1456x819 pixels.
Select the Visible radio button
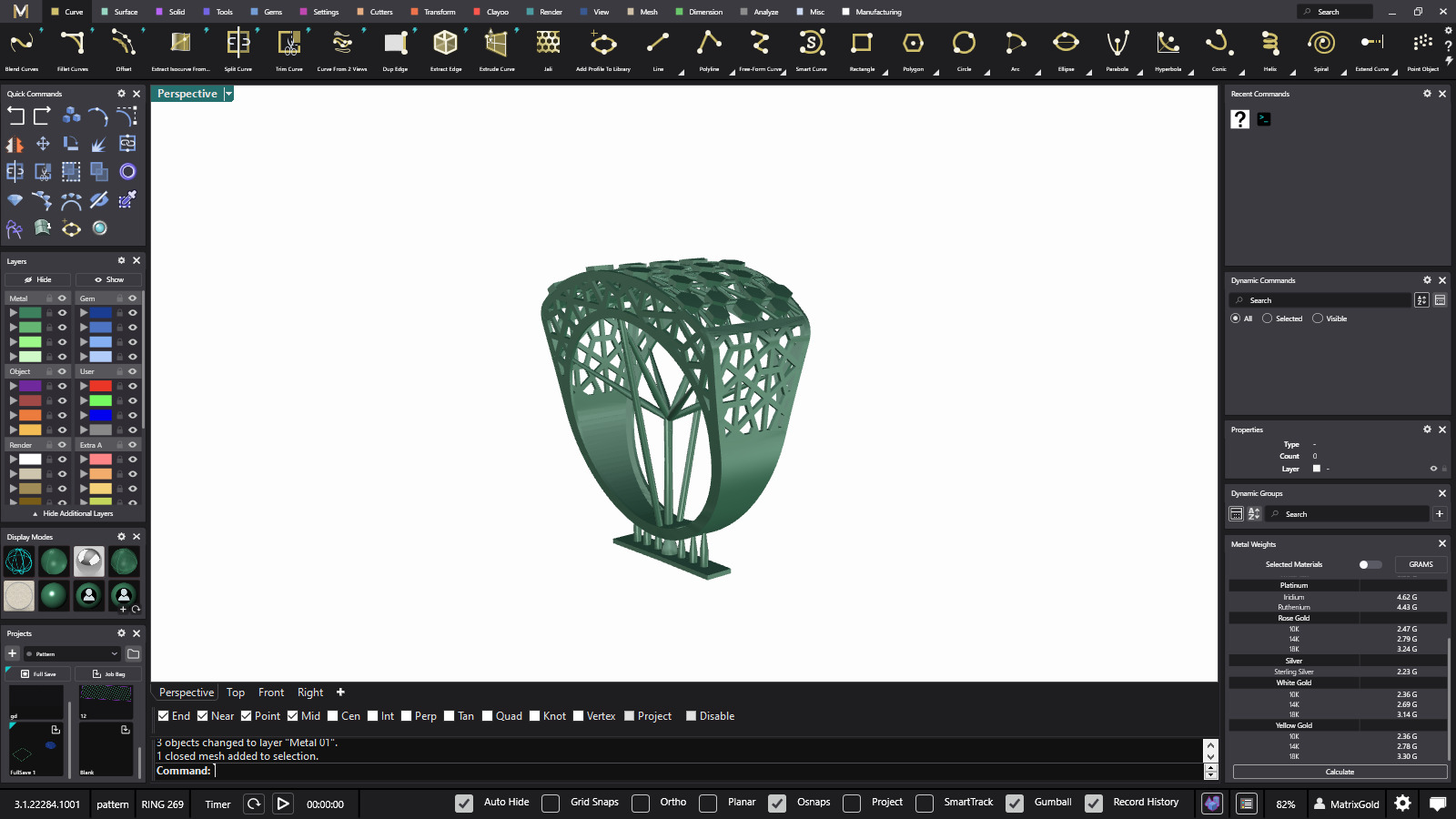(1318, 318)
